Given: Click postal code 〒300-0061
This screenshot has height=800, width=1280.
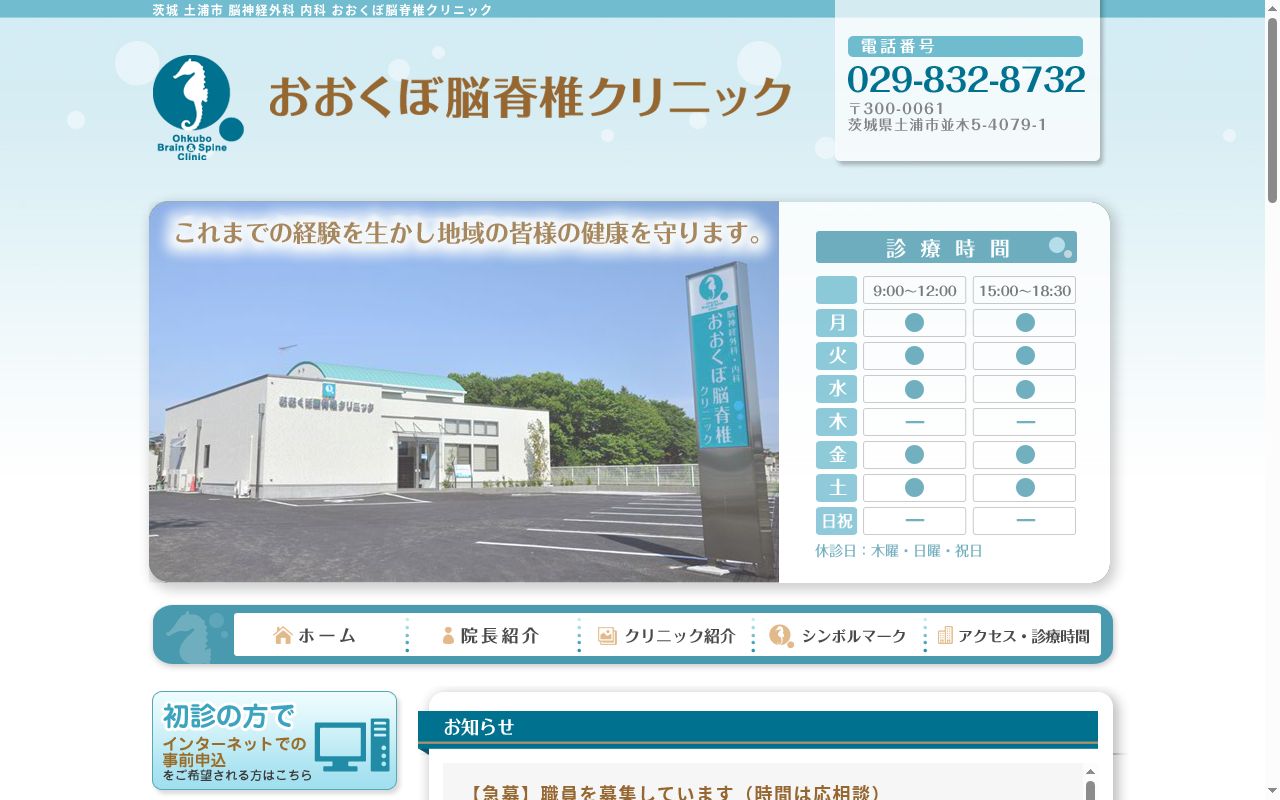Looking at the screenshot, I should (897, 108).
